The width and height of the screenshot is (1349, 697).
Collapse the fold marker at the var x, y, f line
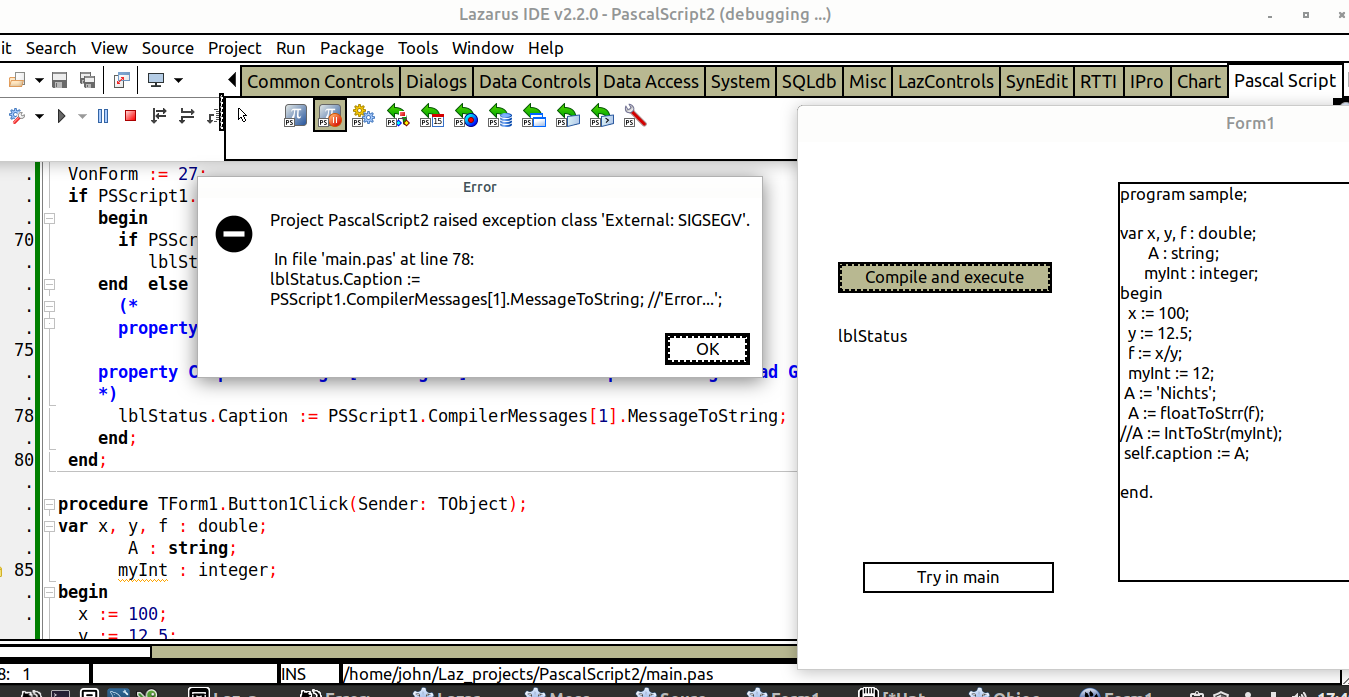click(50, 526)
